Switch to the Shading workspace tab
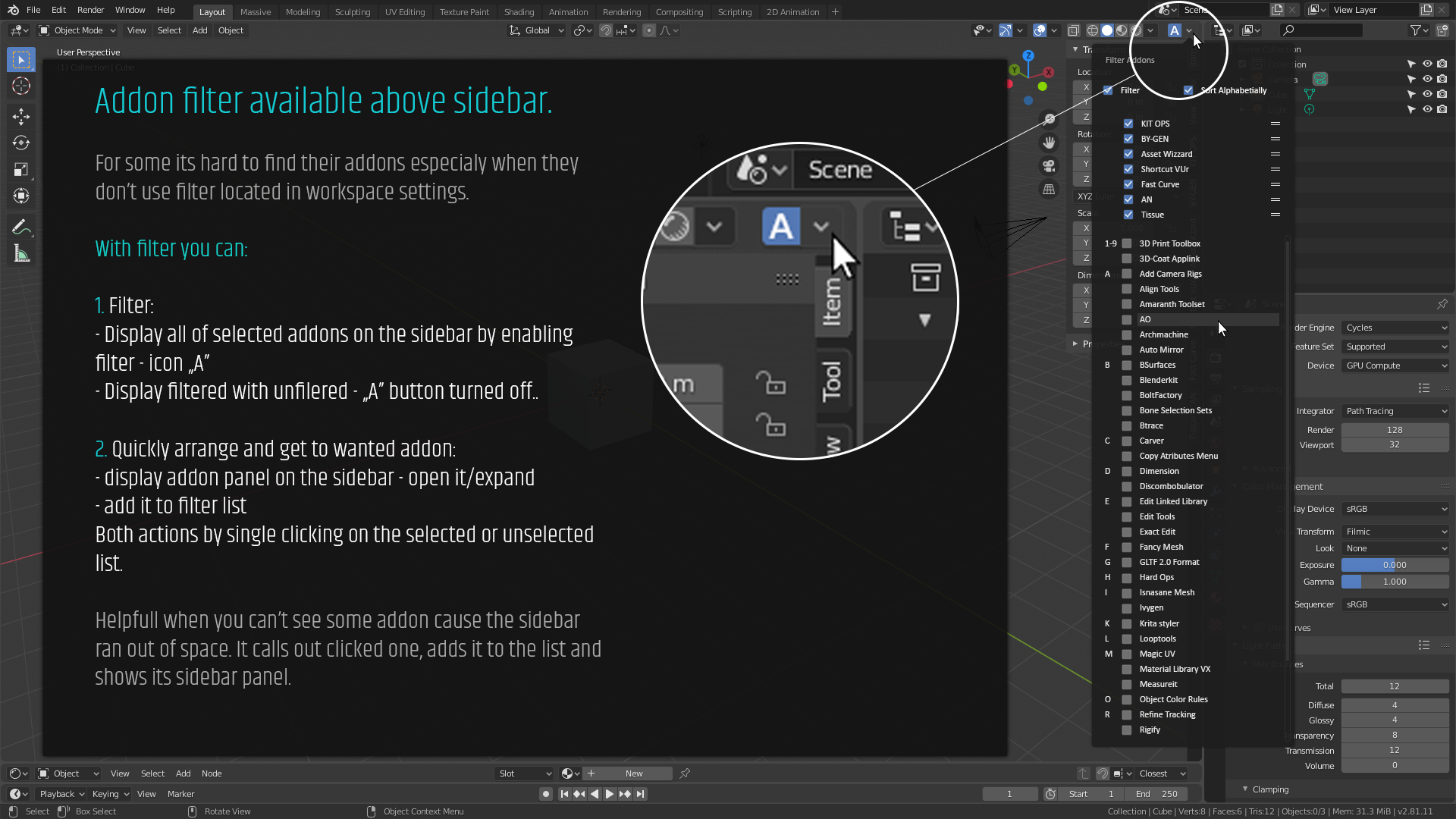The width and height of the screenshot is (1456, 819). click(x=519, y=11)
